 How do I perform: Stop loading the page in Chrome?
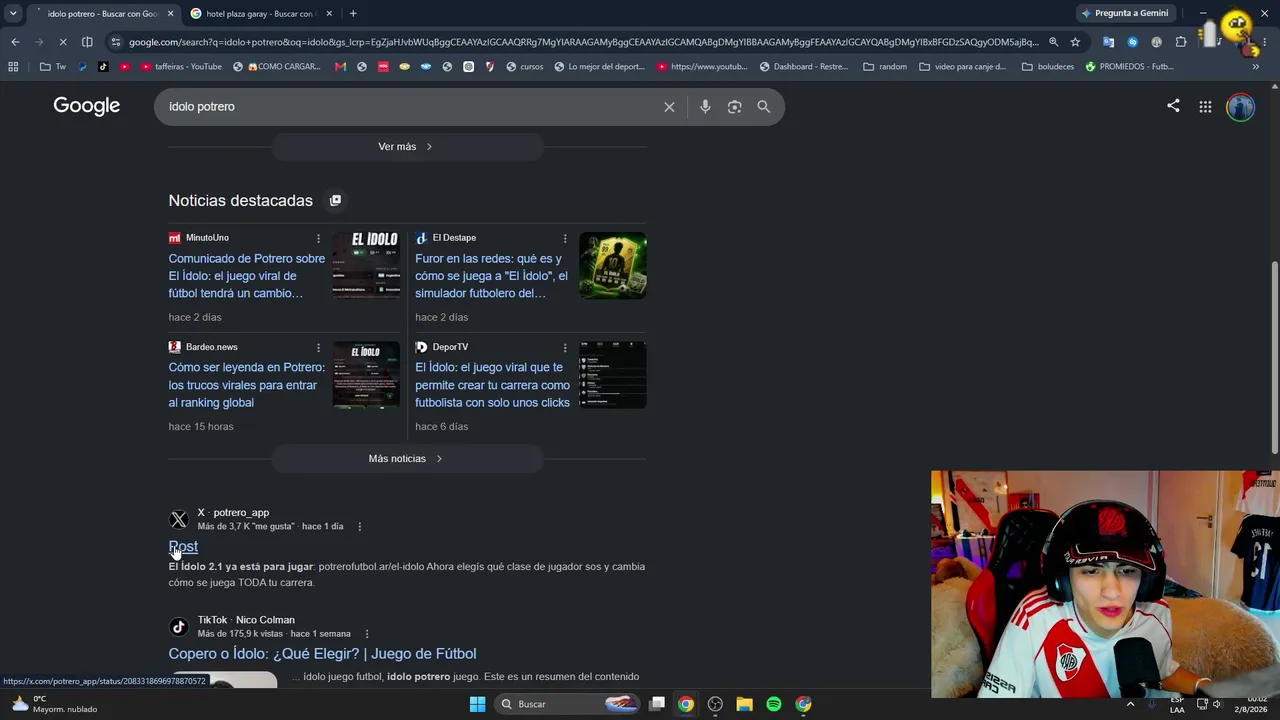point(62,42)
